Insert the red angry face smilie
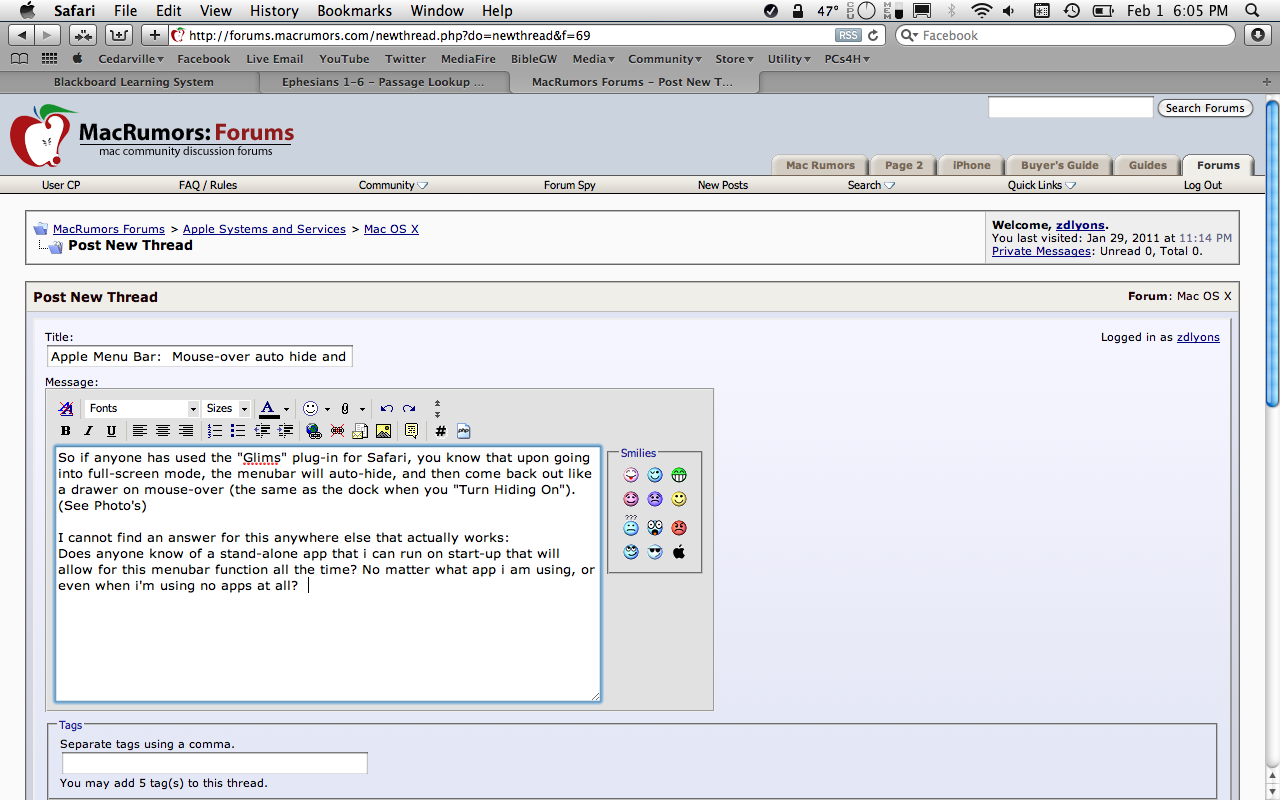This screenshot has height=800, width=1280. click(x=679, y=527)
